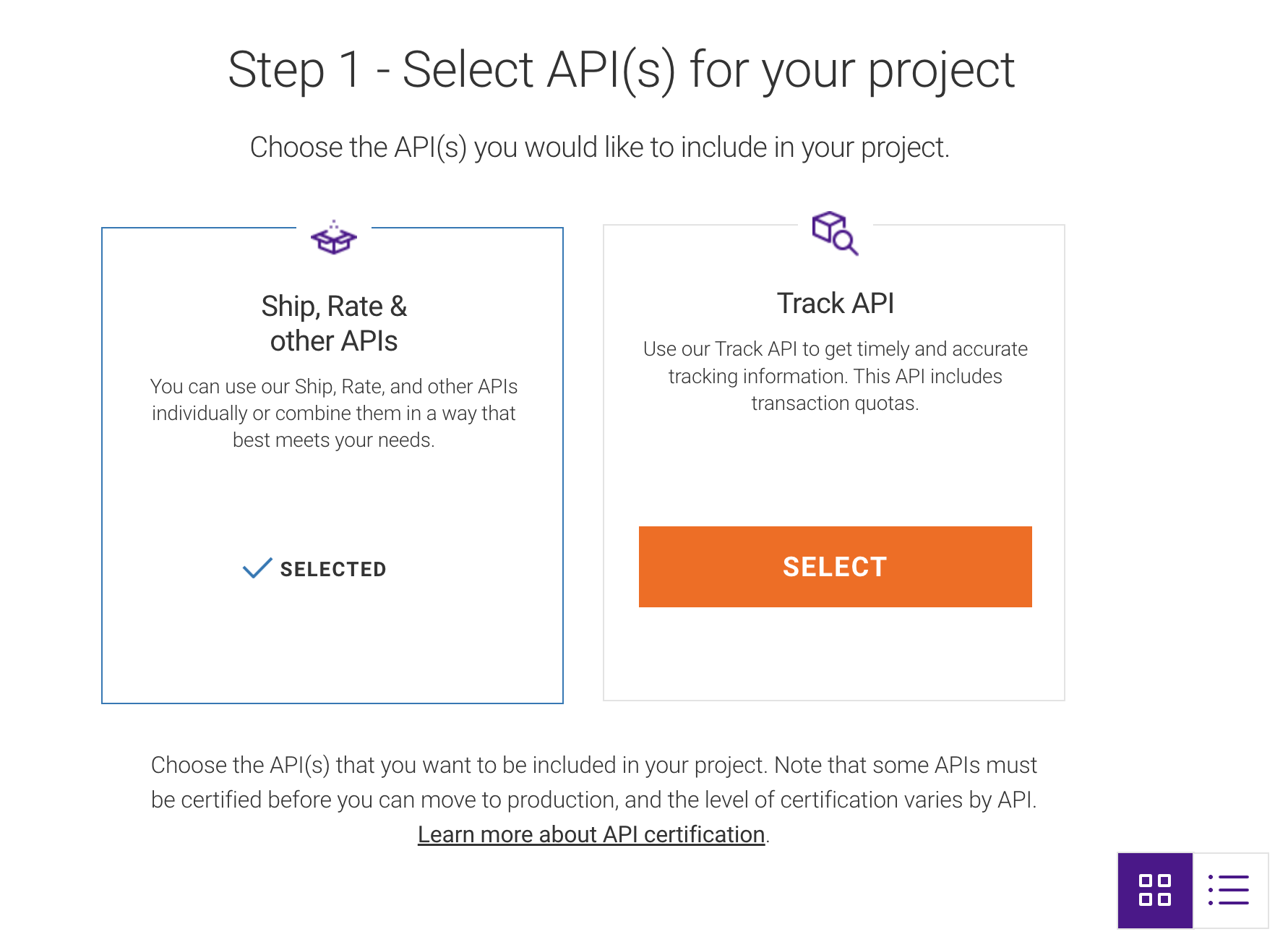Toggle selection of the Track API card
This screenshot has width=1288, height=950.
point(835,567)
